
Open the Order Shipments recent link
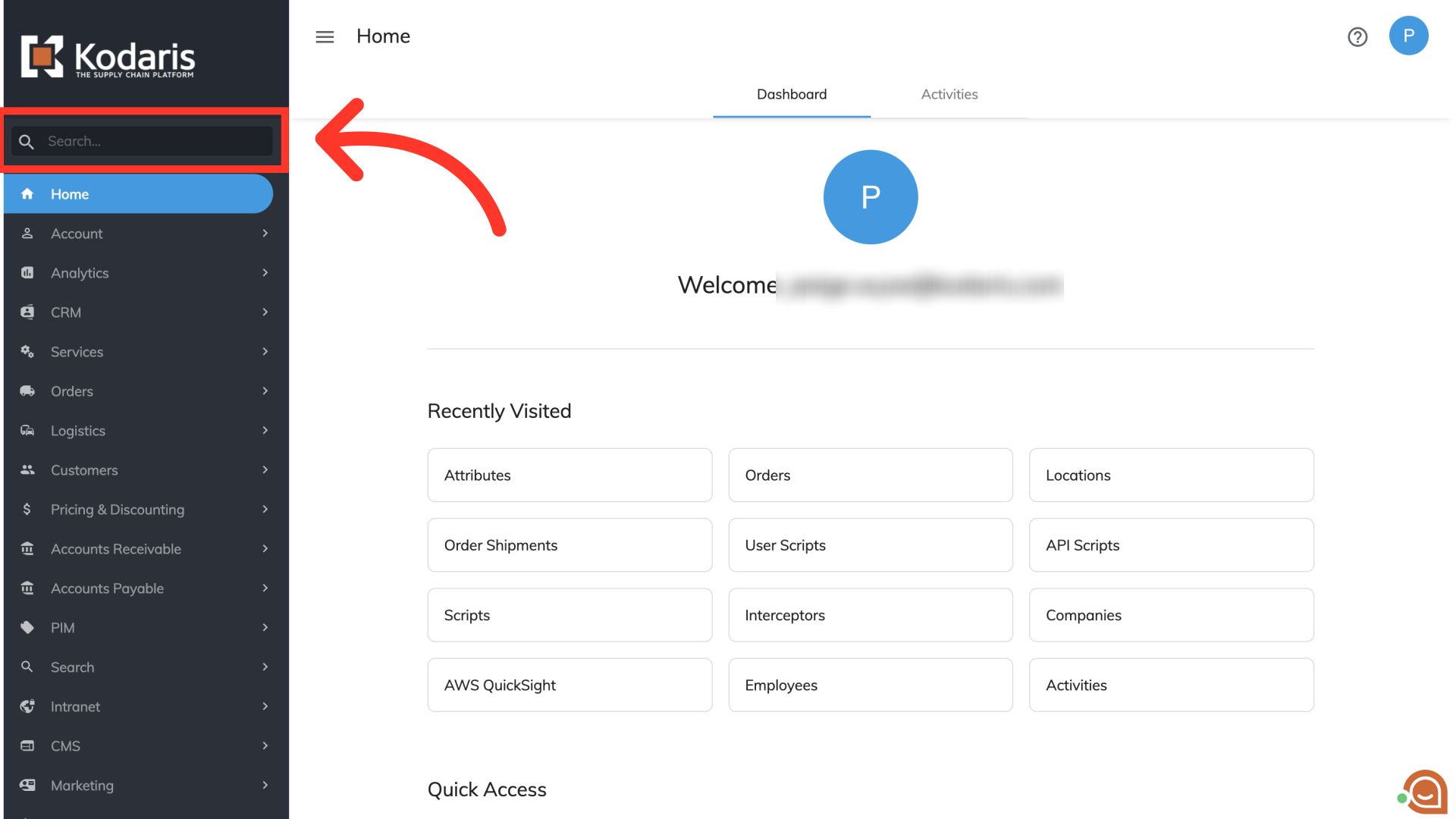(569, 545)
